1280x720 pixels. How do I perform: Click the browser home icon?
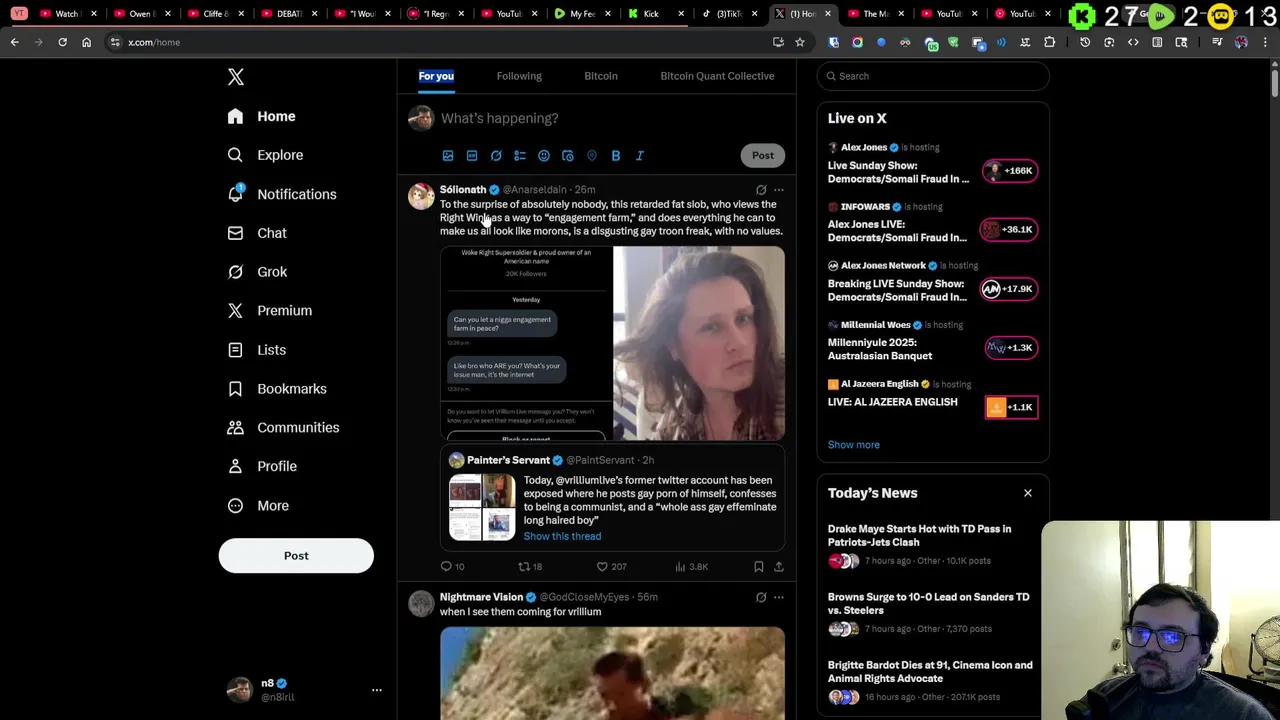tap(86, 42)
